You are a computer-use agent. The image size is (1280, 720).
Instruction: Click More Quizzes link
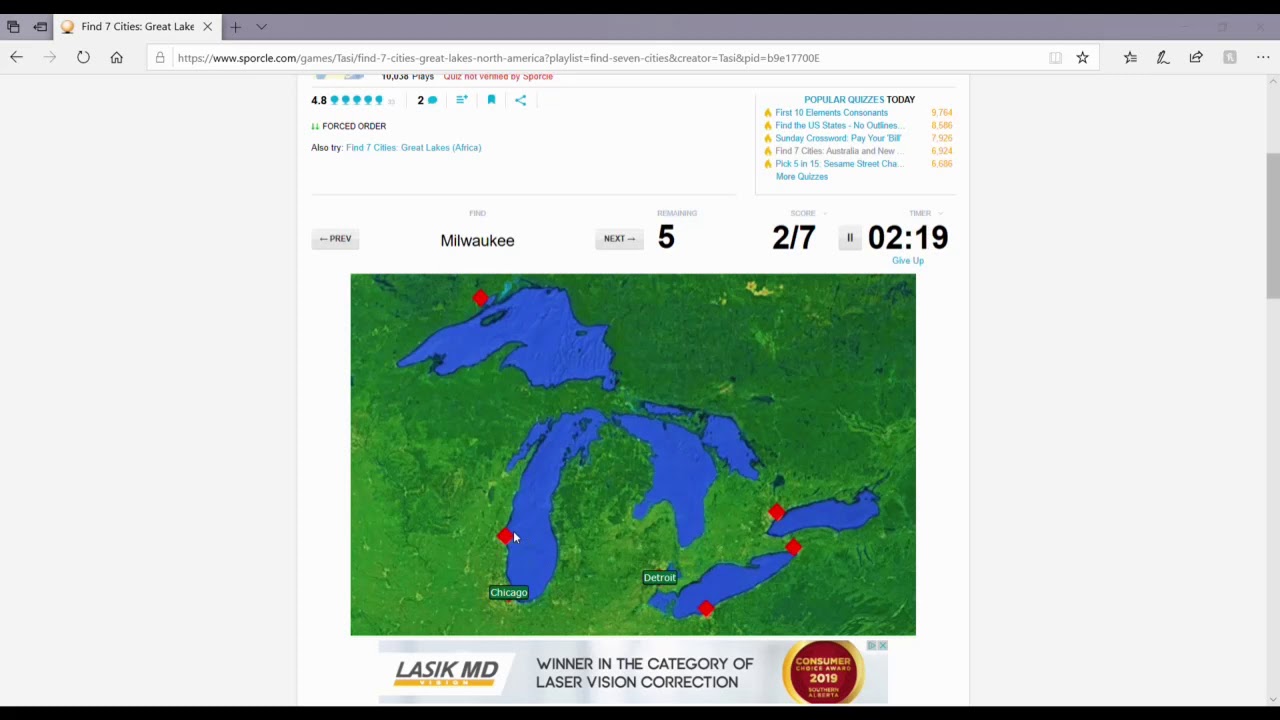(x=802, y=177)
